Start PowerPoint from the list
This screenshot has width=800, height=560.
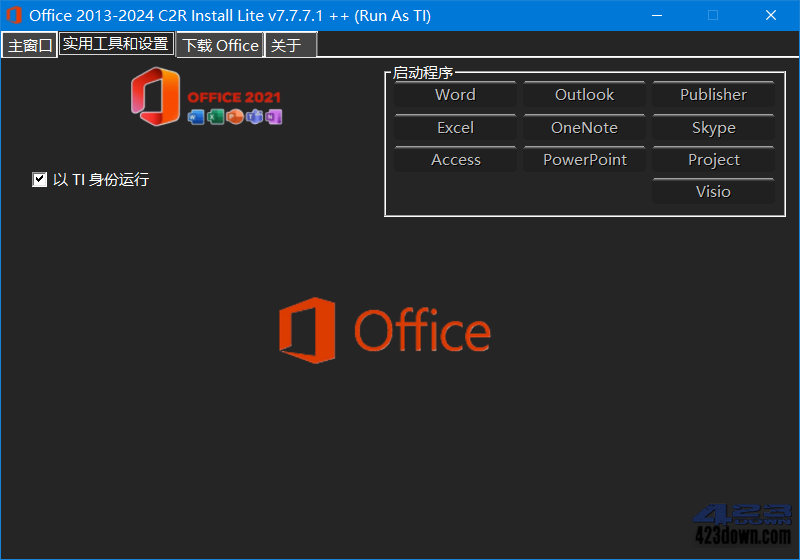tap(584, 160)
